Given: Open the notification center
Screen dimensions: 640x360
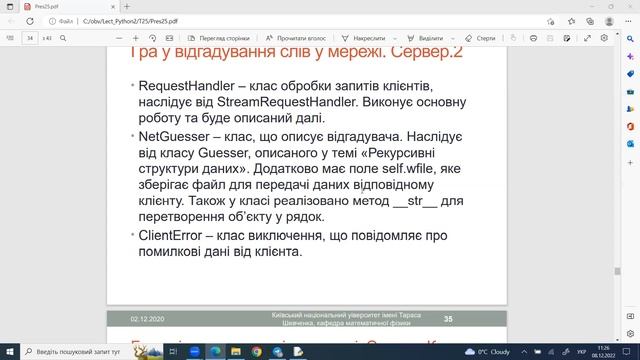Looking at the screenshot, I should (627, 351).
